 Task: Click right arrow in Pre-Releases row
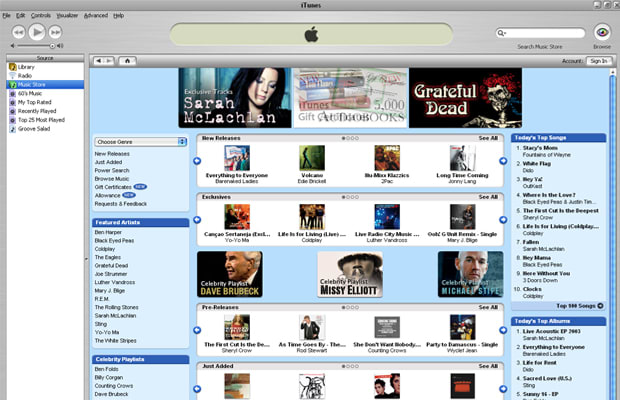point(503,330)
